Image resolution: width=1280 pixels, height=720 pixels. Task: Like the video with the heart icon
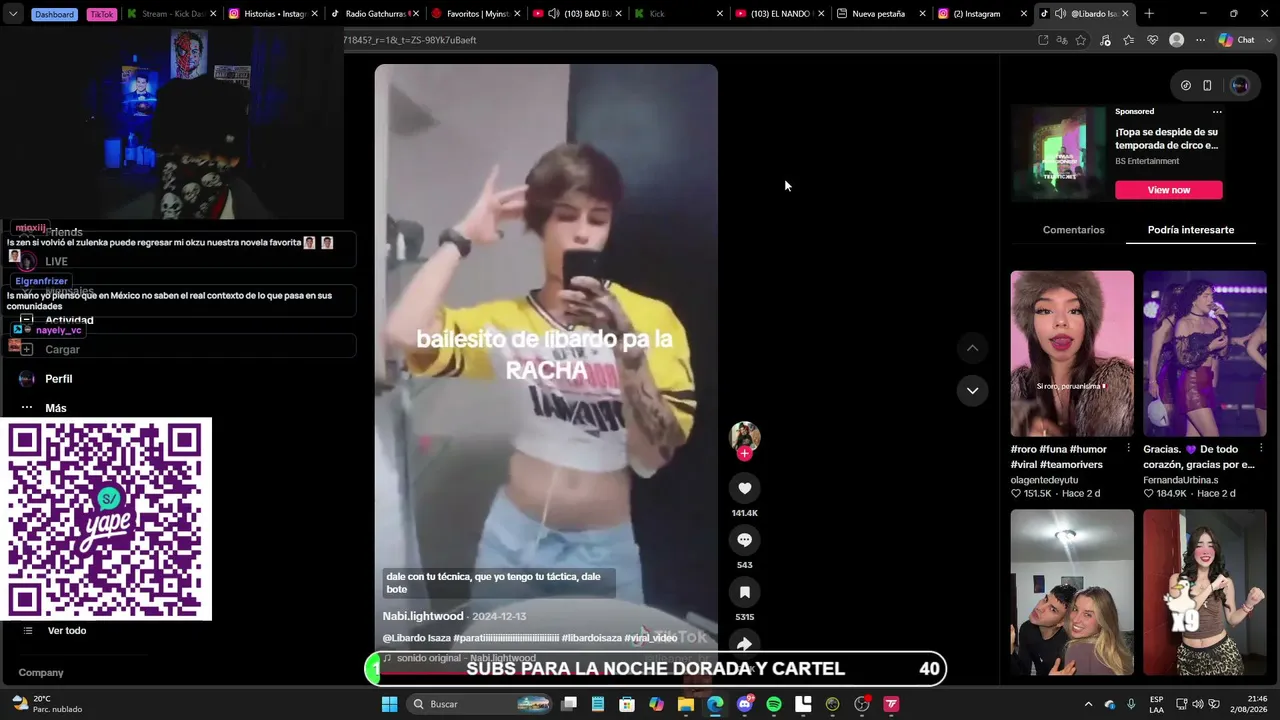click(744, 488)
